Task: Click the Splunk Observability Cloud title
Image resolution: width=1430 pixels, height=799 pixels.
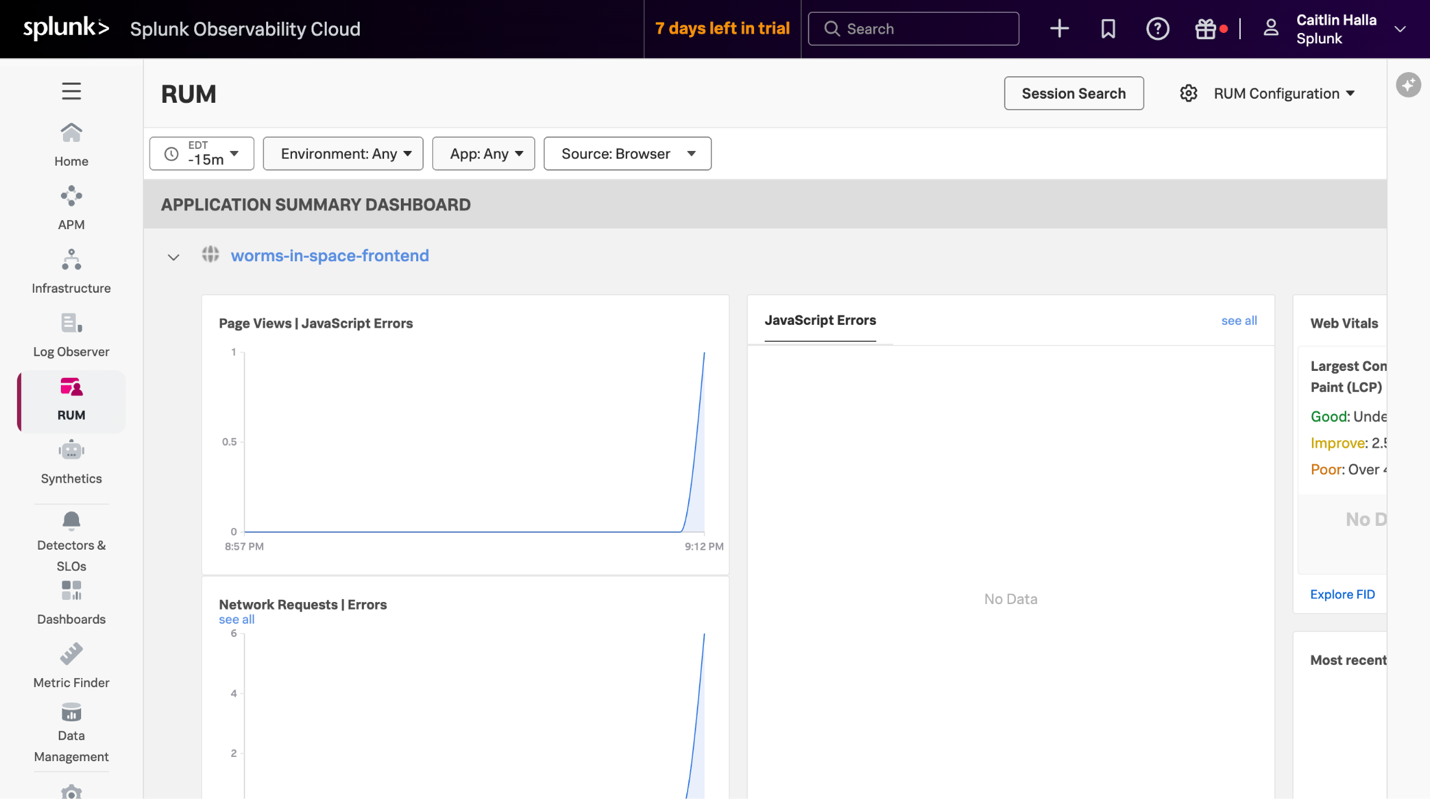Action: pos(245,29)
